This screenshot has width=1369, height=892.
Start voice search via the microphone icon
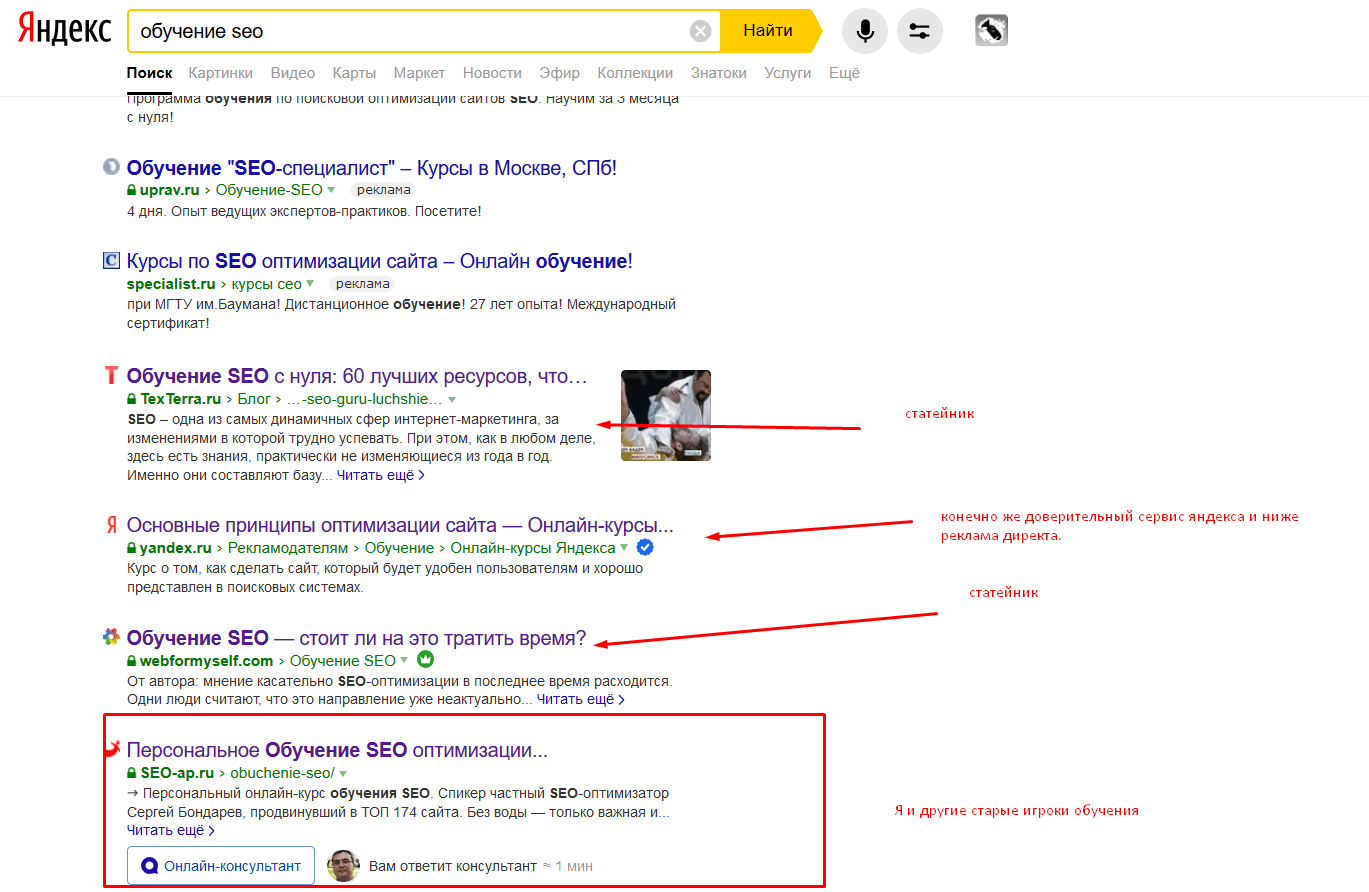(x=865, y=31)
